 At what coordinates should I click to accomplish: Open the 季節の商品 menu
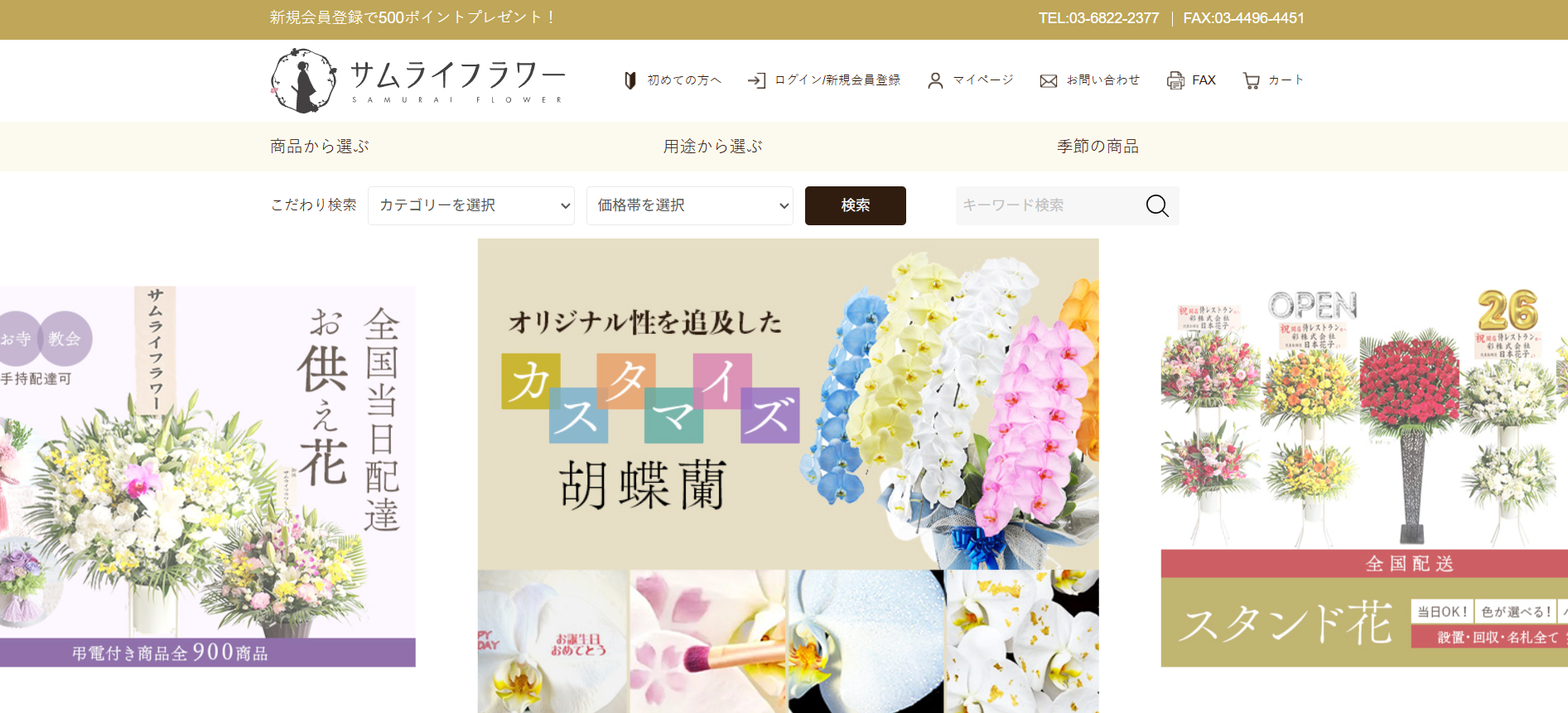pyautogui.click(x=1098, y=147)
